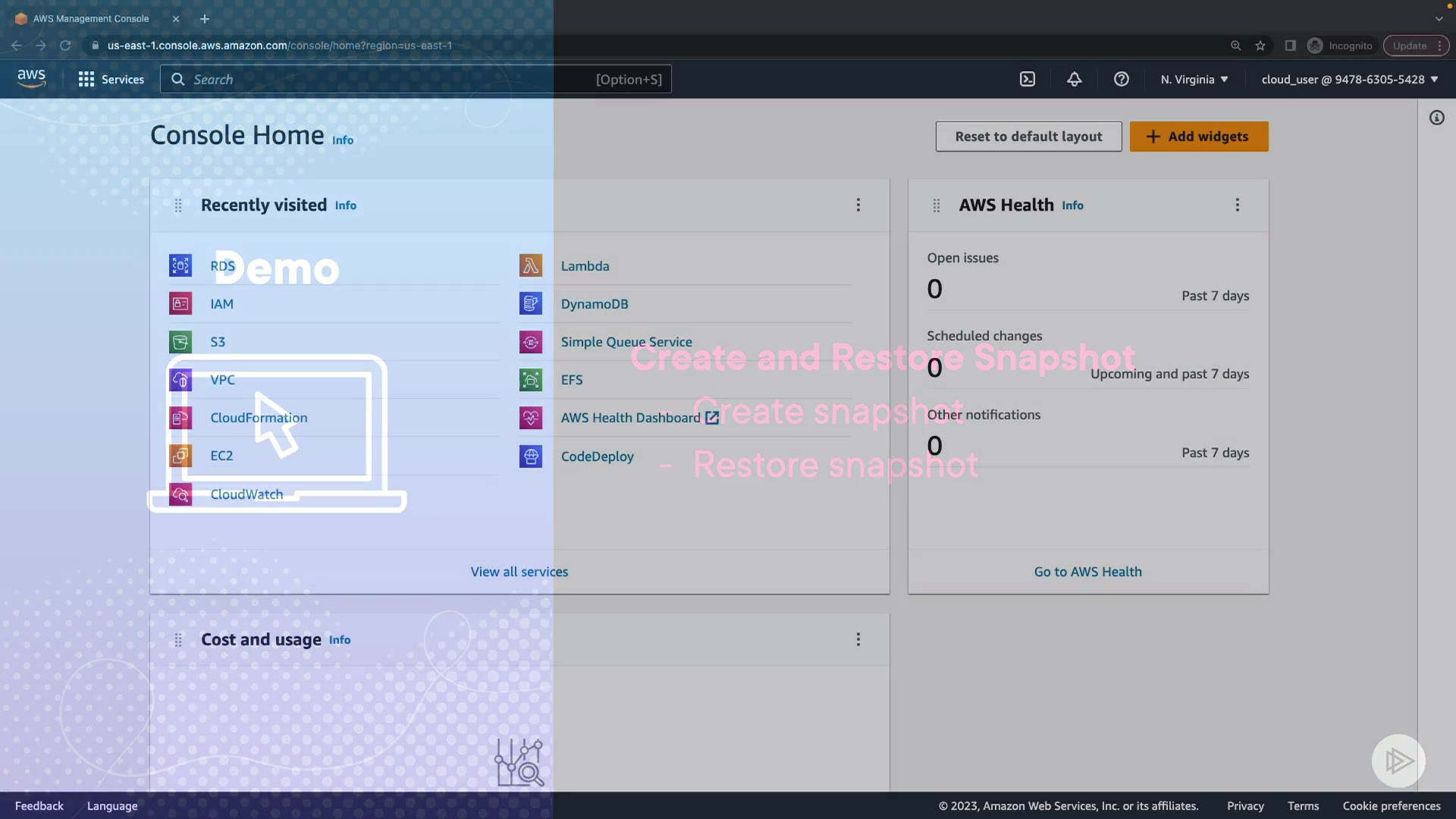Expand the N. Virginia region dropdown

(x=1194, y=79)
